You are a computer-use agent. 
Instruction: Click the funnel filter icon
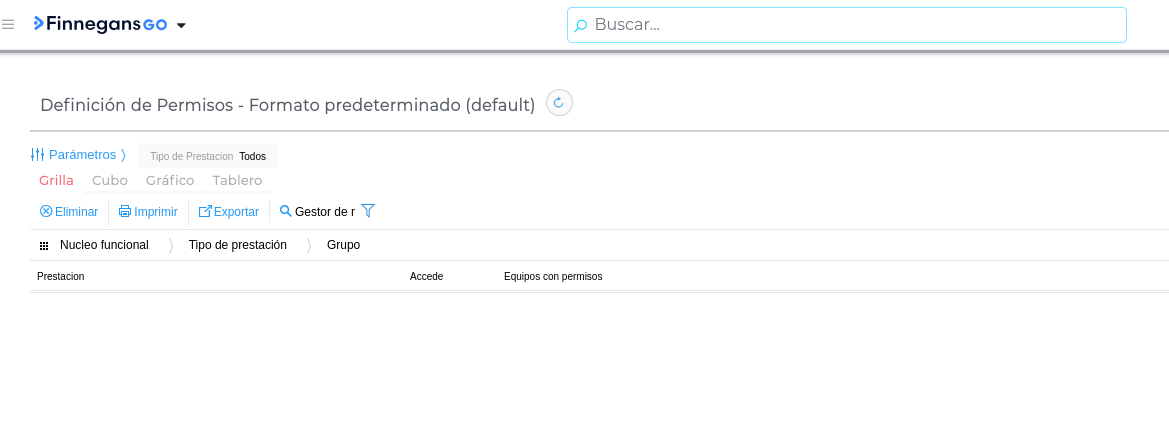pos(368,211)
